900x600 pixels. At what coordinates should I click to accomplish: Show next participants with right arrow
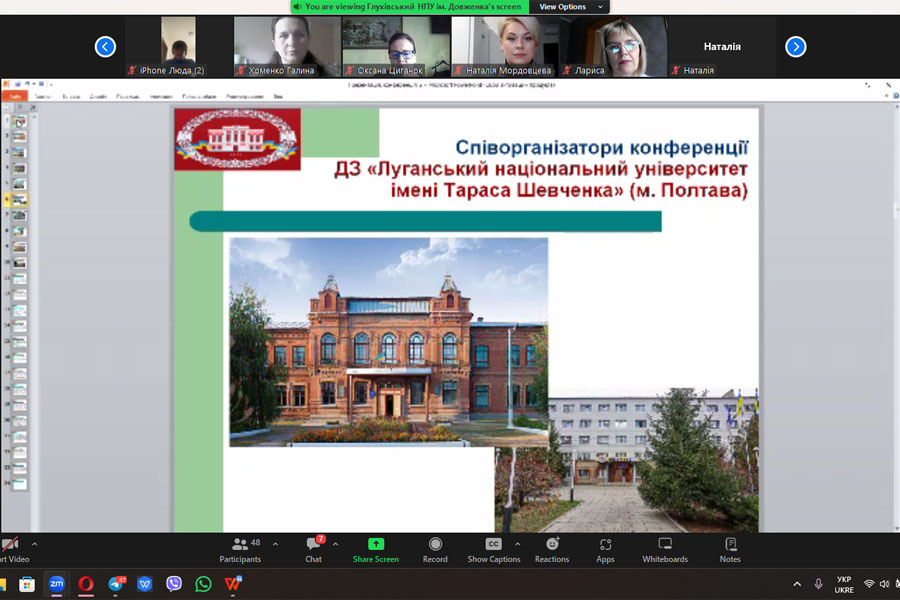[x=795, y=46]
